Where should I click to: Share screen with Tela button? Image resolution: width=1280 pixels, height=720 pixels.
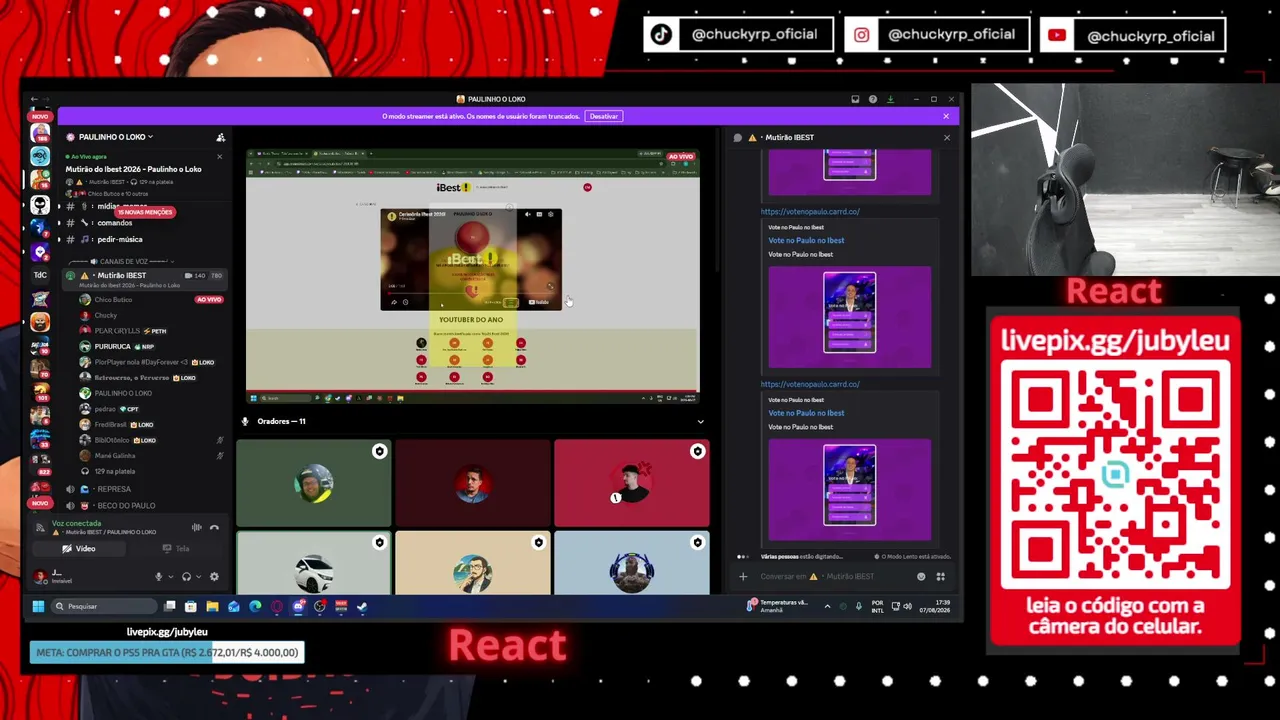(176, 549)
